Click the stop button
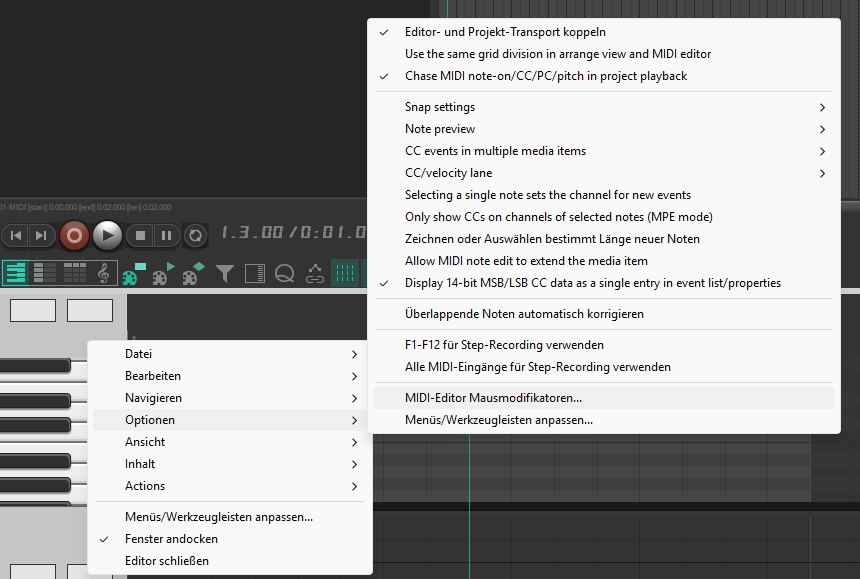Viewport: 860px width, 579px height. (x=141, y=236)
